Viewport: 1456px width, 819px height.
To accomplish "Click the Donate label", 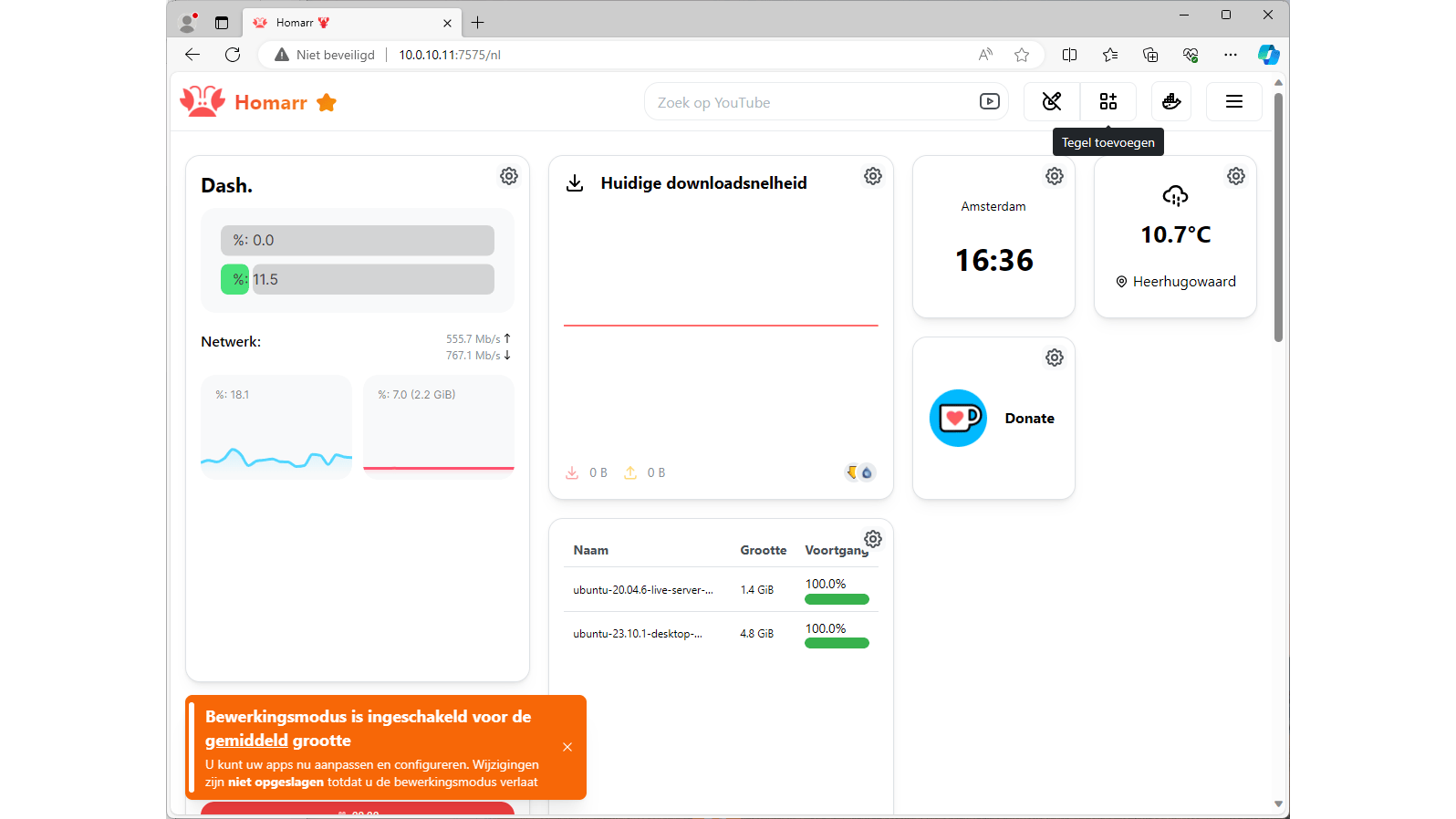I will [1030, 419].
